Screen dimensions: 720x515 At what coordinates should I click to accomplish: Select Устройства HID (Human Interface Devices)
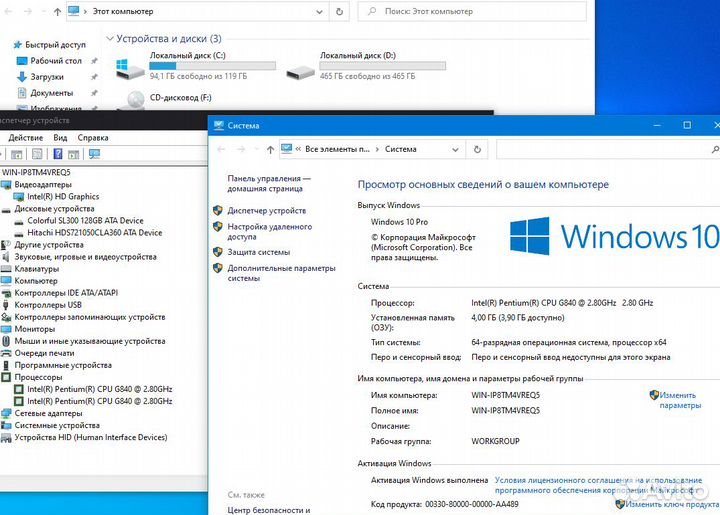91,437
